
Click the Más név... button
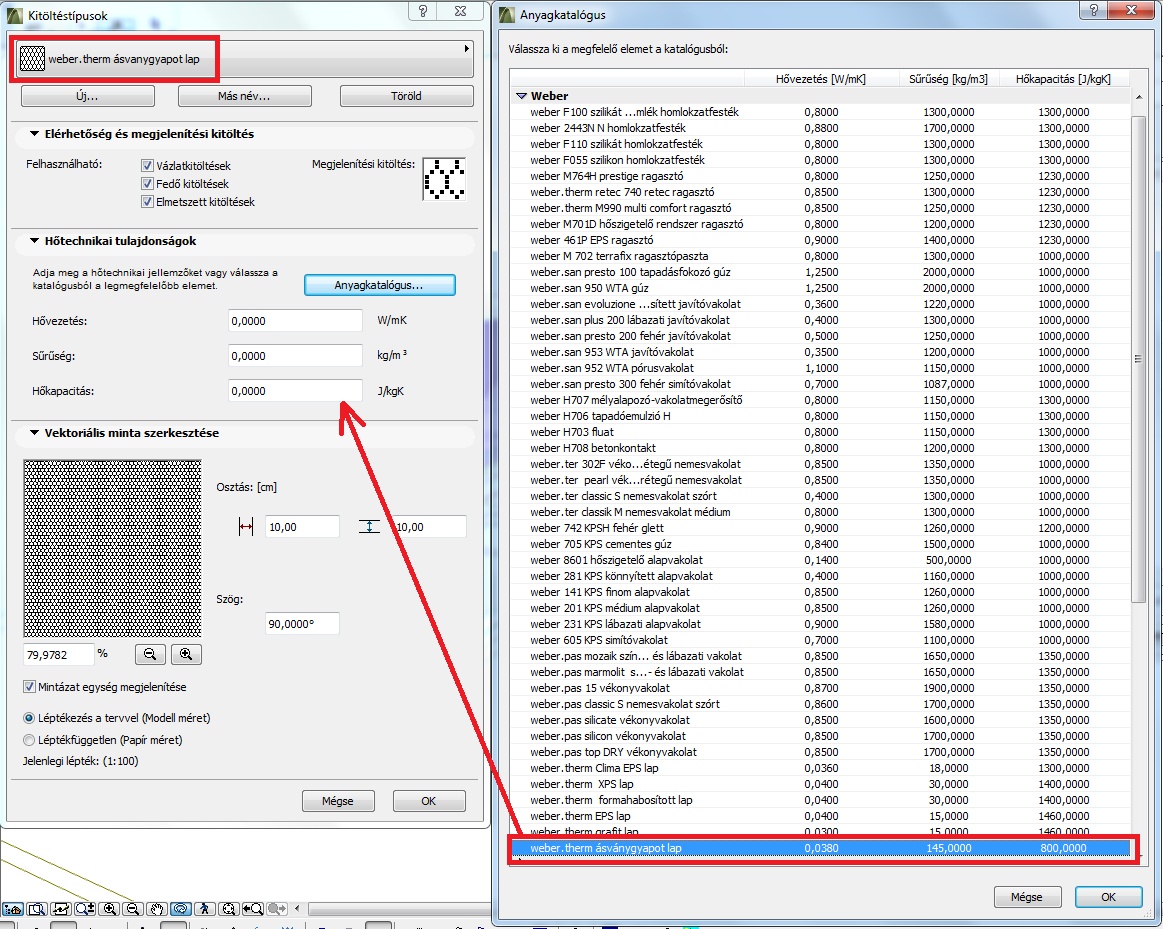(x=244, y=96)
